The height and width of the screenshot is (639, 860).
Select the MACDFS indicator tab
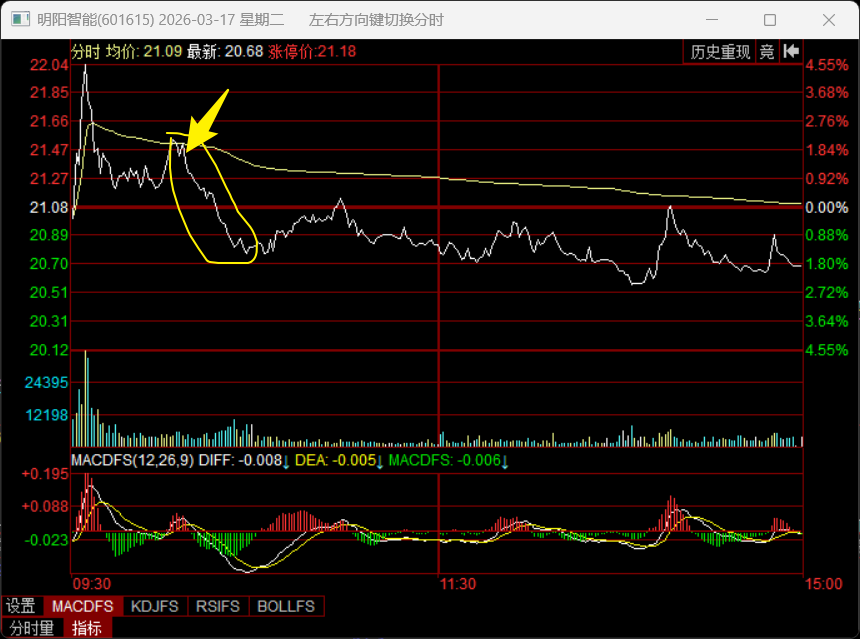coord(83,606)
